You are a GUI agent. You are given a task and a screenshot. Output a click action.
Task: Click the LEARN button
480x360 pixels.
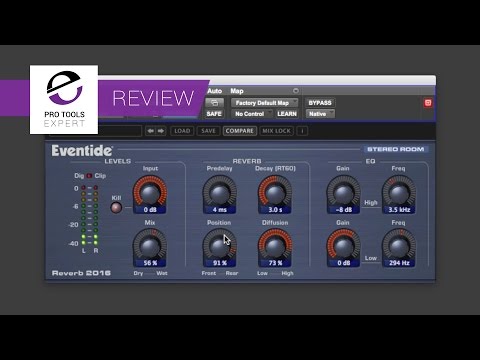[287, 114]
